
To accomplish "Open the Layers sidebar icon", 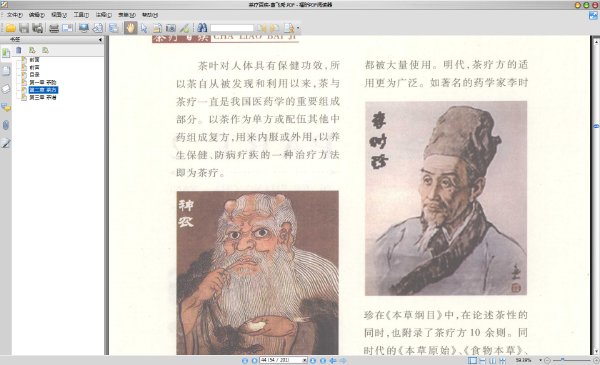I will pyautogui.click(x=6, y=89).
